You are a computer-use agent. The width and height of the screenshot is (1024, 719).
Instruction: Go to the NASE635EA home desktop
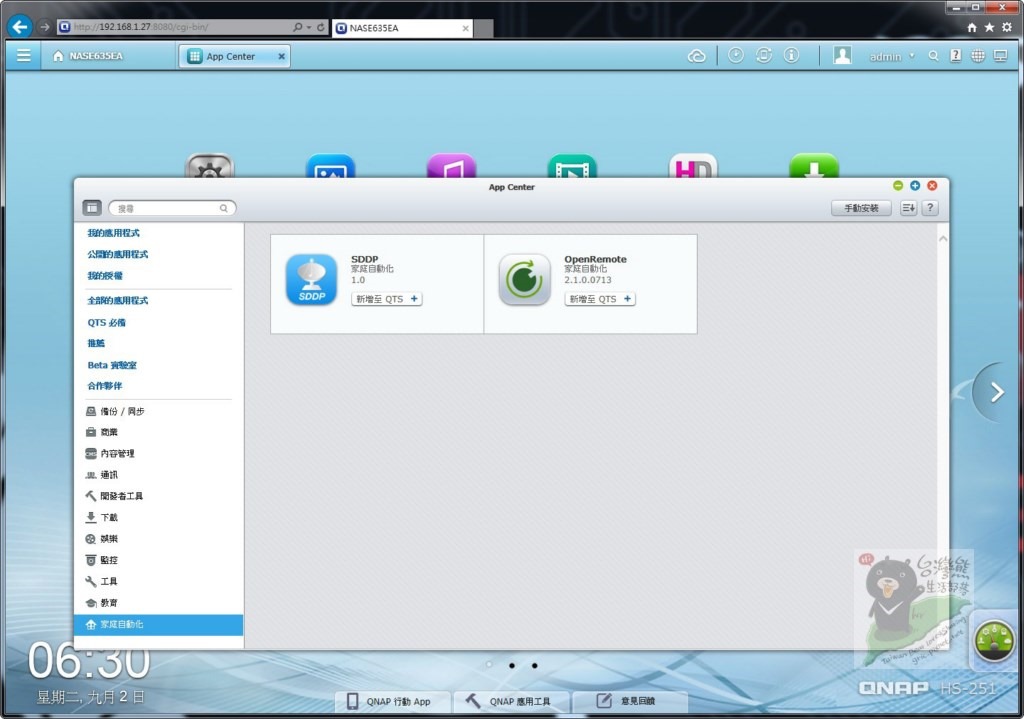[88, 56]
